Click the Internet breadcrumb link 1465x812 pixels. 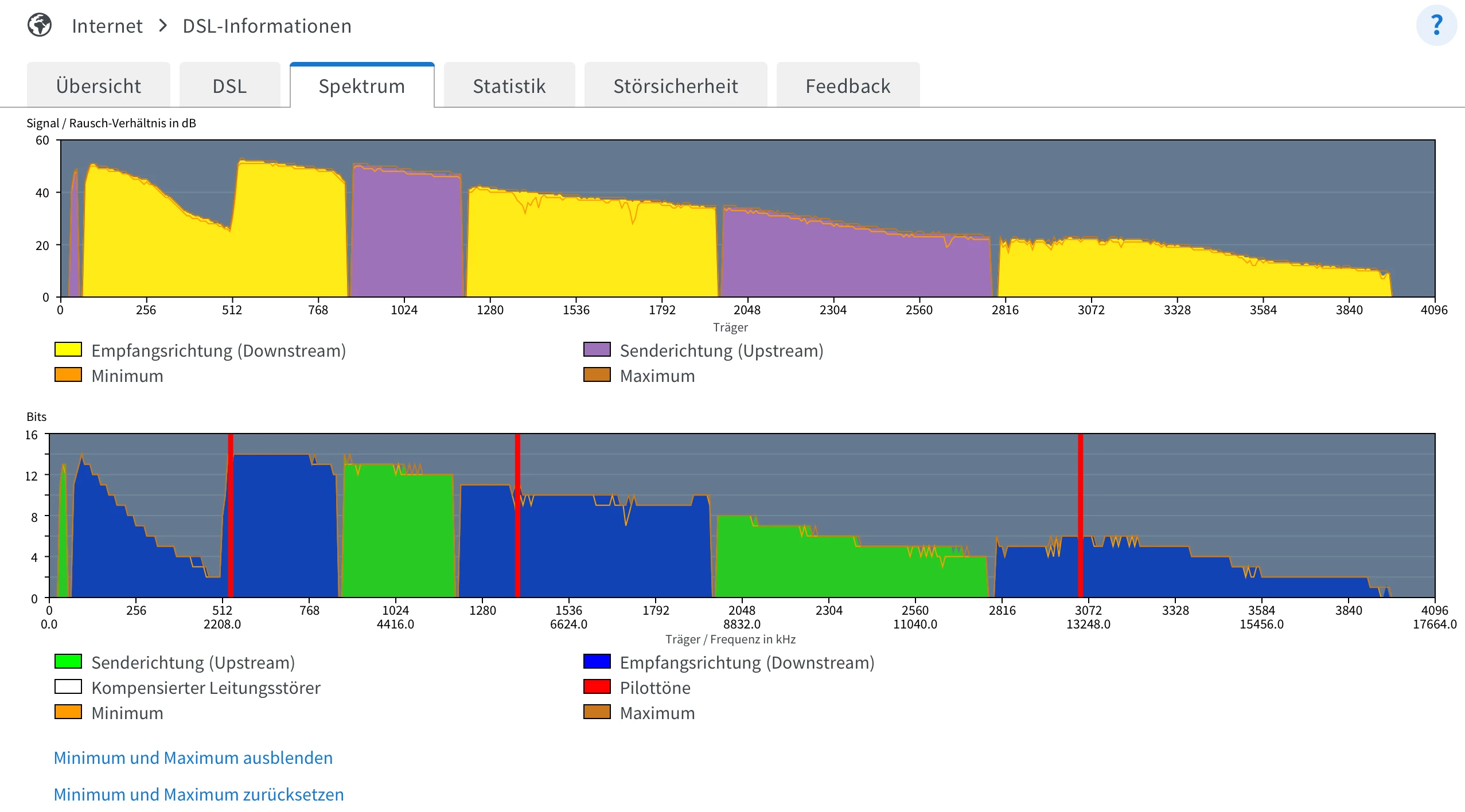point(107,26)
